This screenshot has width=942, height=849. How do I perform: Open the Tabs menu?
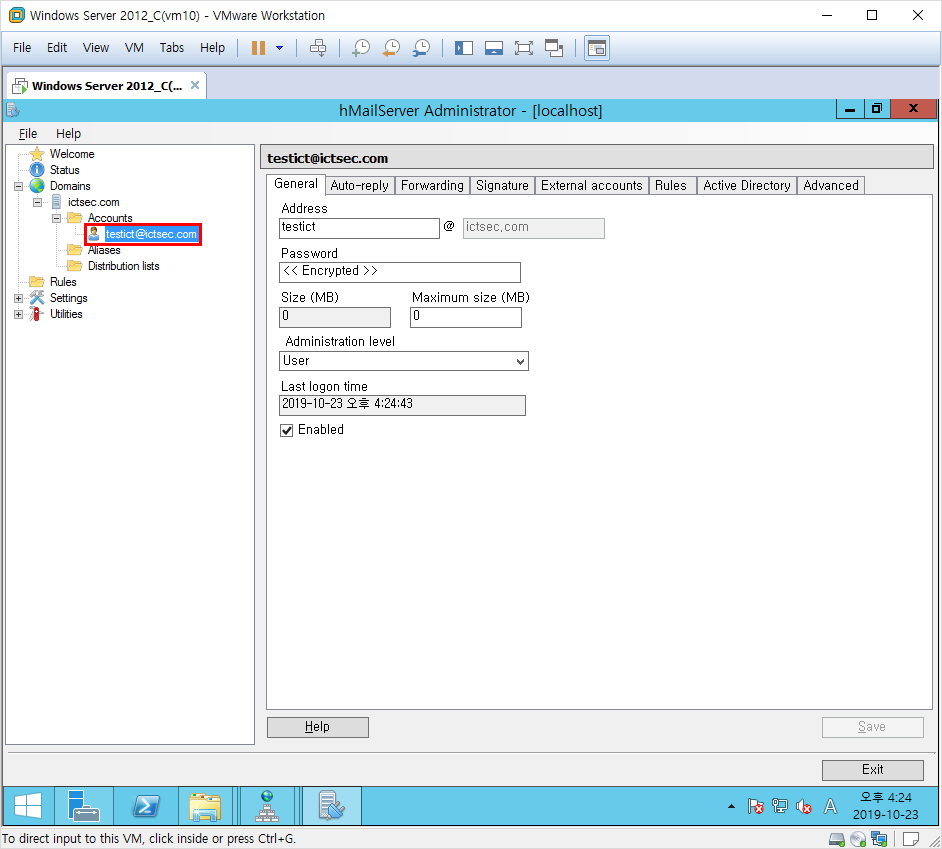click(x=172, y=47)
